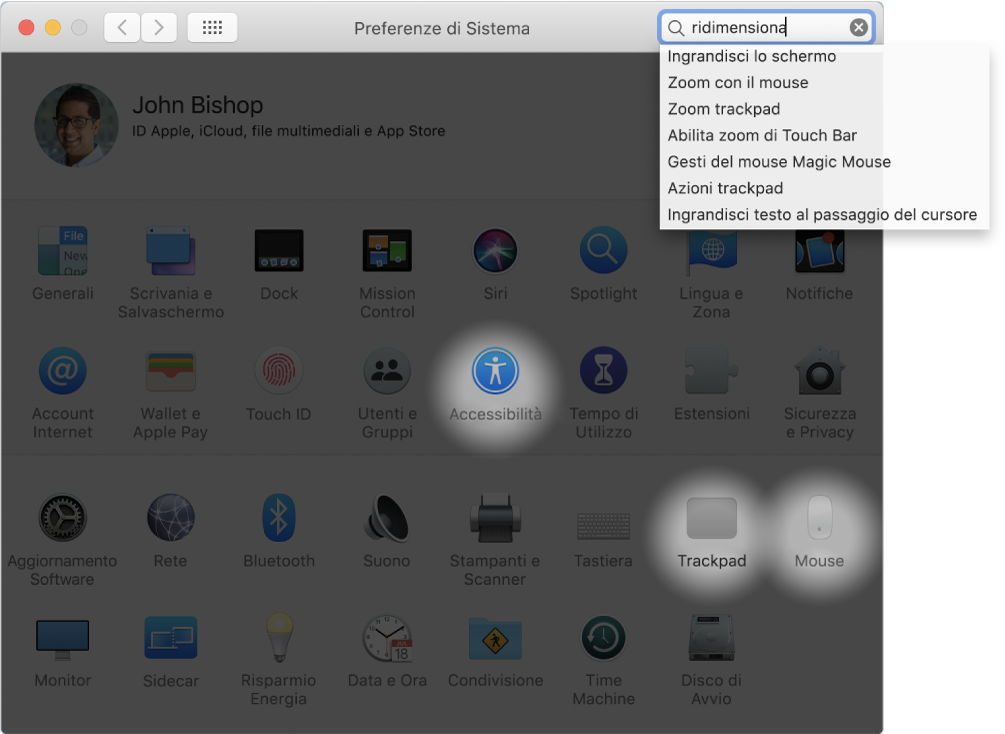This screenshot has height=734, width=1005.
Task: Go back with the left arrow button
Action: pos(122,28)
